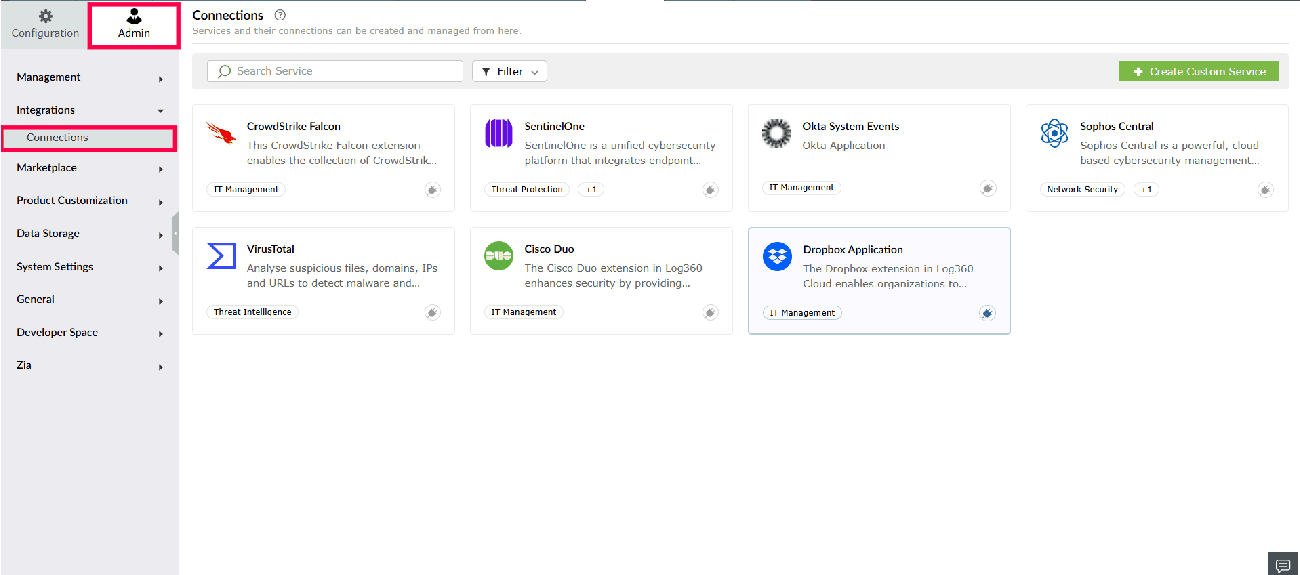Click Threat Intelligence tag on VirusTotal card
This screenshot has width=1300, height=575.
(x=252, y=312)
